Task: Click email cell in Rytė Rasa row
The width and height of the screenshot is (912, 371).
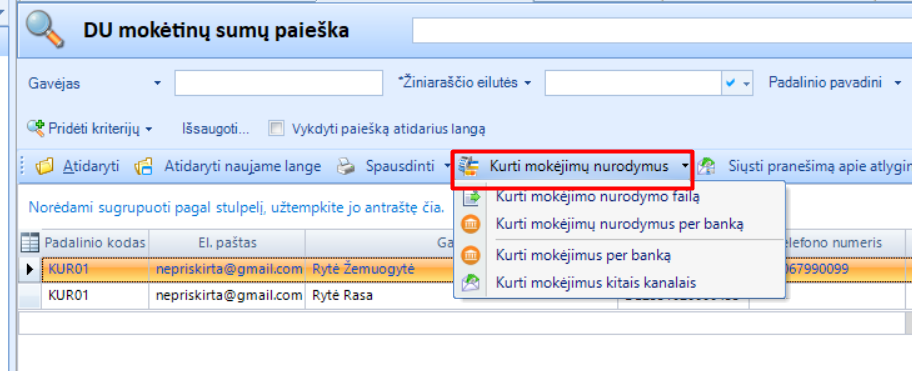Action: 227,295
